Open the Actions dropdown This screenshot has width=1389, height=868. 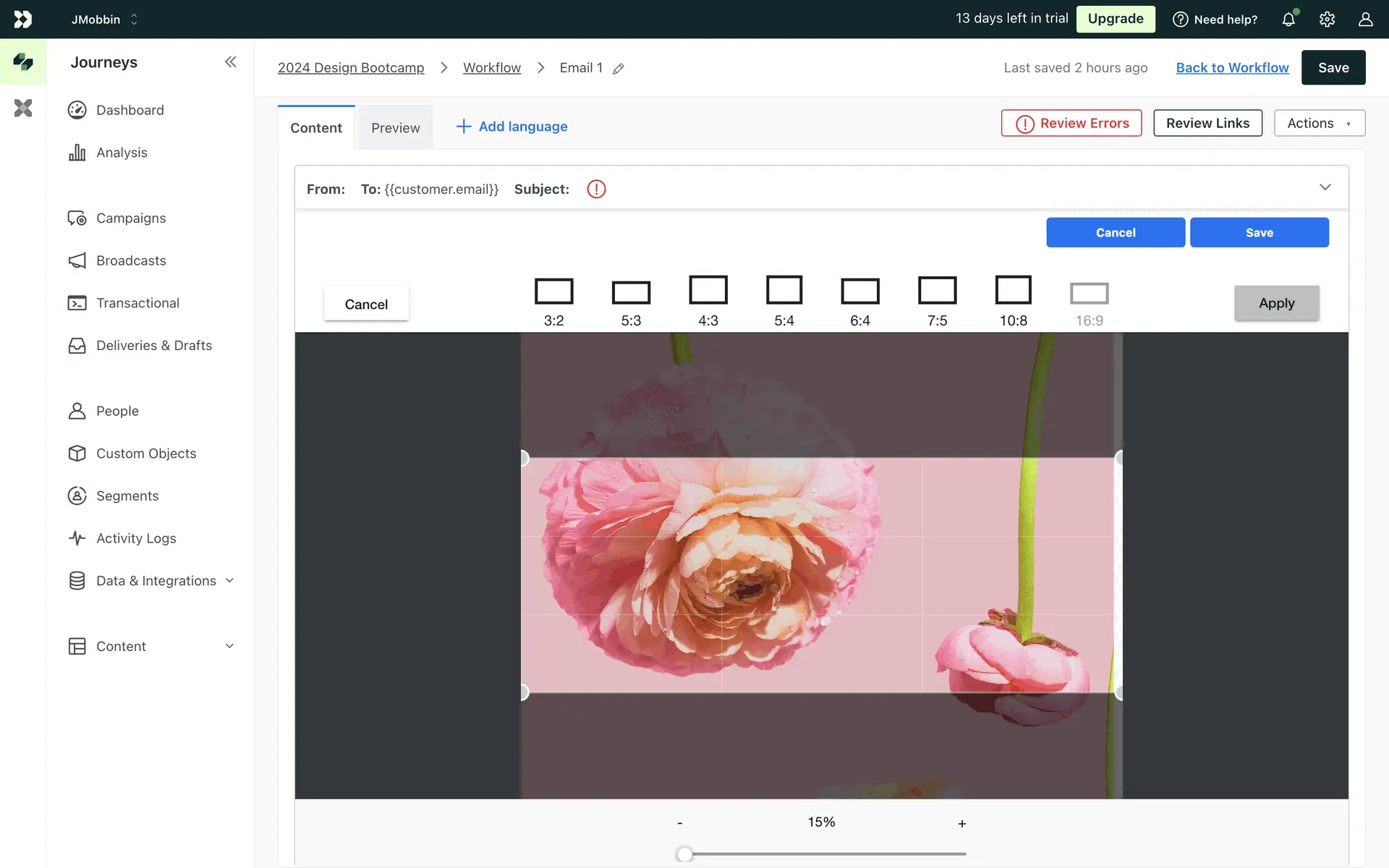[1319, 124]
